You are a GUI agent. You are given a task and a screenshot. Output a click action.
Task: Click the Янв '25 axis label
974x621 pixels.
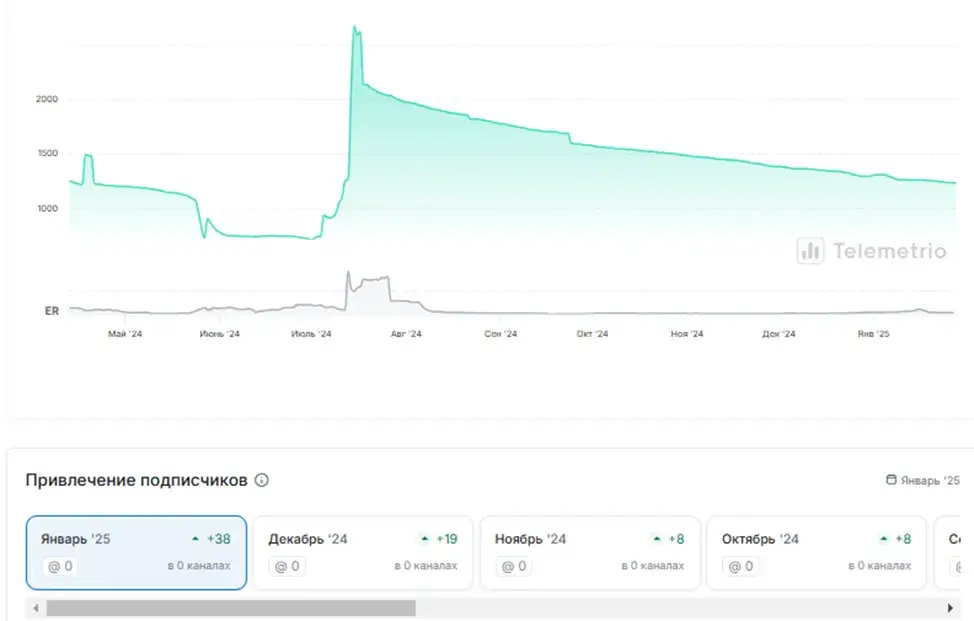pos(873,334)
